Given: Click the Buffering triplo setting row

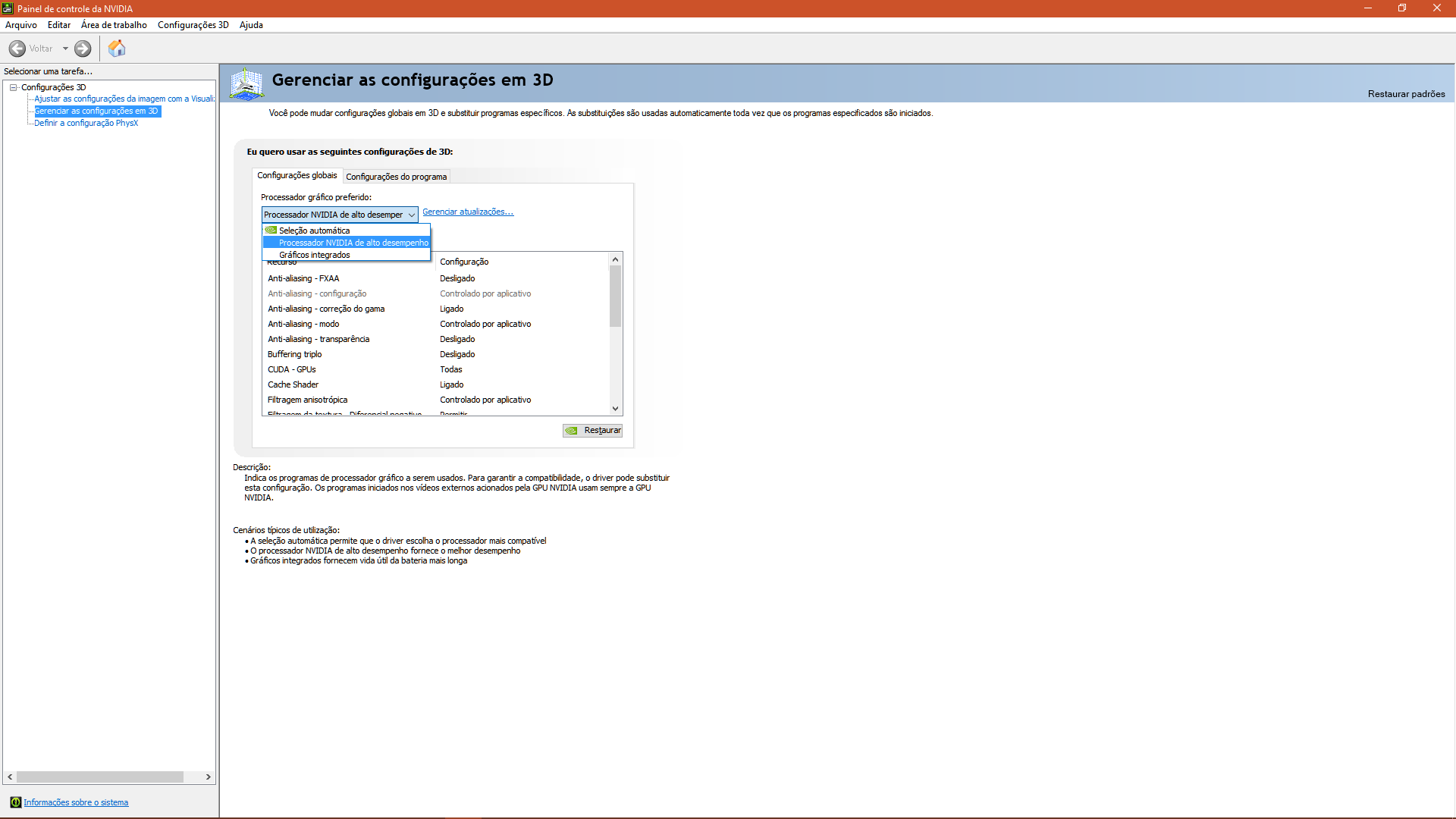Looking at the screenshot, I should click(x=294, y=354).
